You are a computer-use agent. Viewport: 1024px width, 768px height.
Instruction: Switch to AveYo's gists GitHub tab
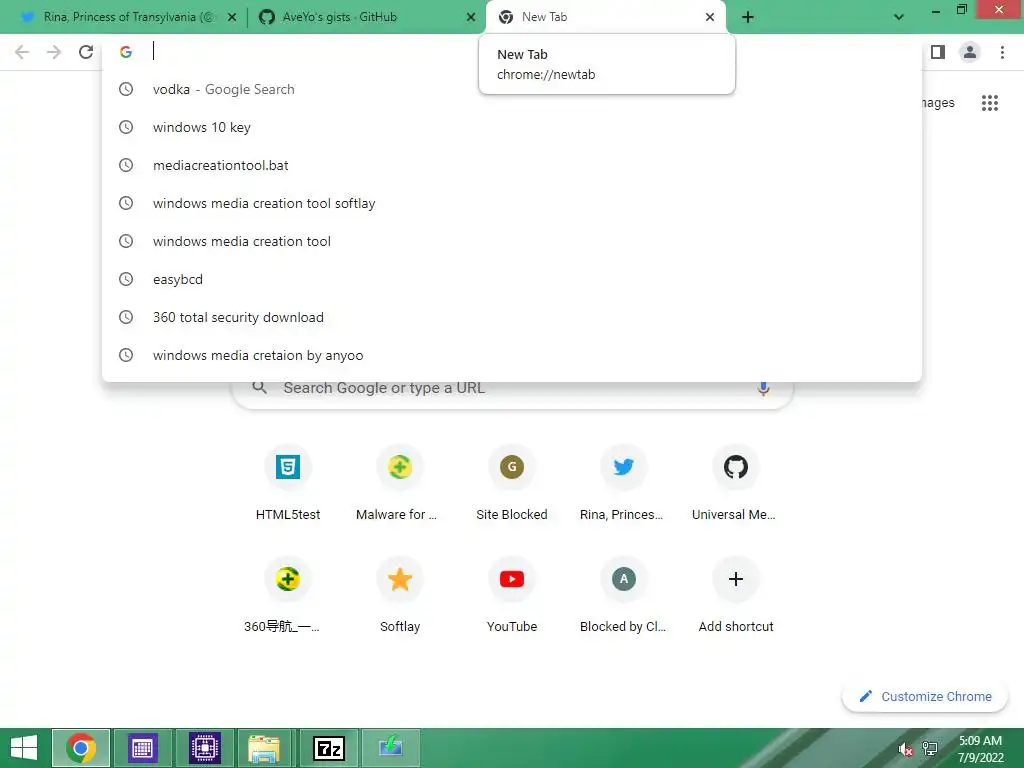tap(364, 17)
